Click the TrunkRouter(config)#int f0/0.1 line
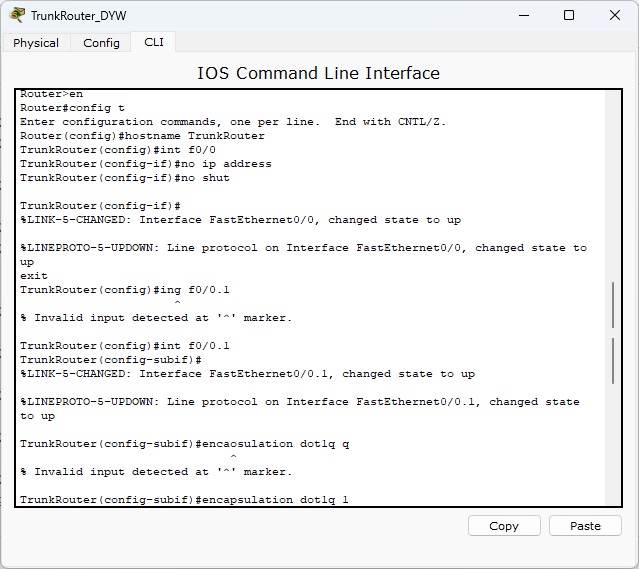 pyautogui.click(x=125, y=346)
